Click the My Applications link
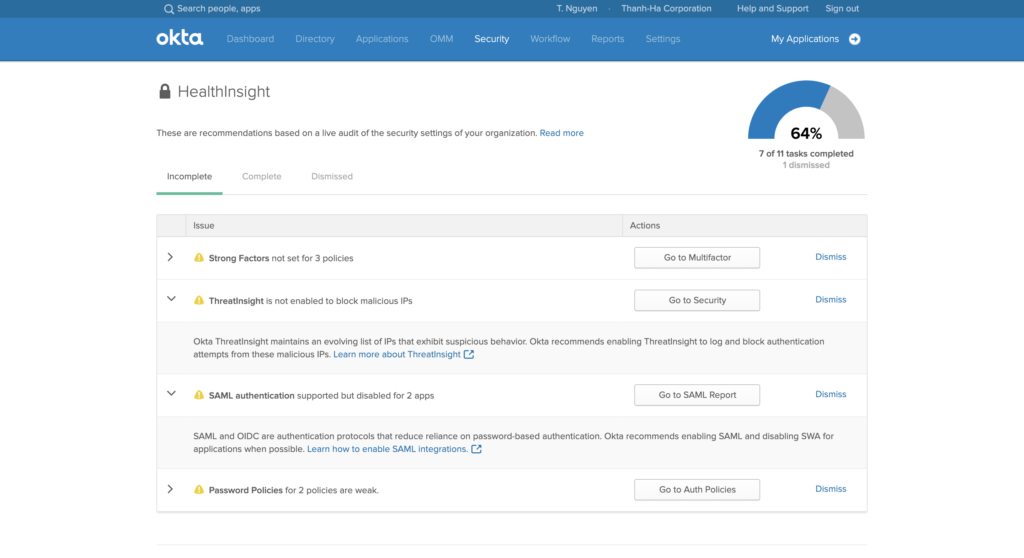 tap(805, 39)
